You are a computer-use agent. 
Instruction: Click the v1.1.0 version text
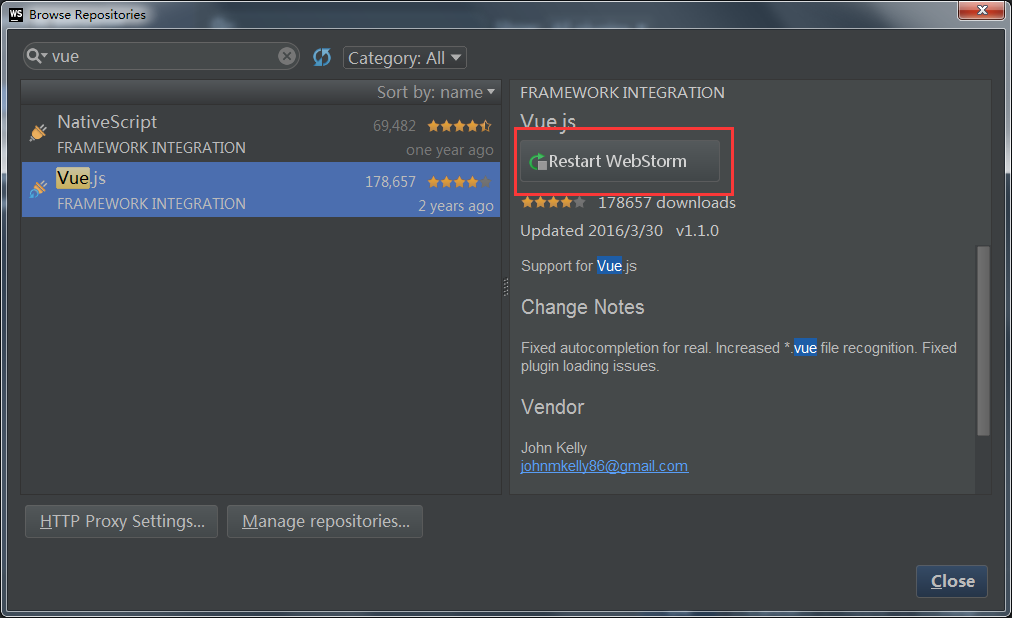click(697, 231)
